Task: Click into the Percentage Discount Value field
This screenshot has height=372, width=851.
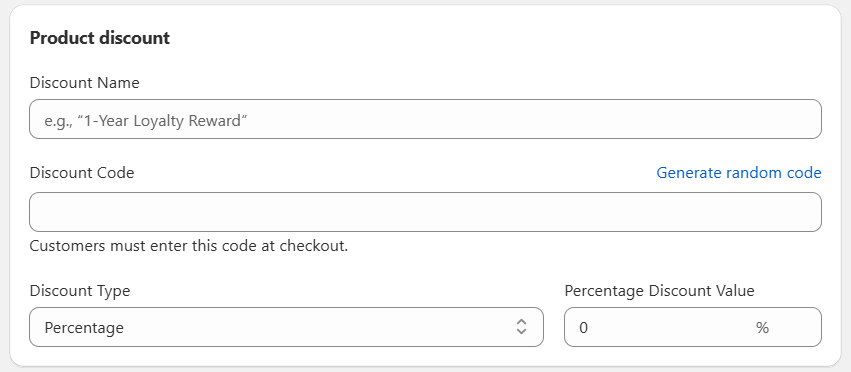Action: [x=693, y=327]
